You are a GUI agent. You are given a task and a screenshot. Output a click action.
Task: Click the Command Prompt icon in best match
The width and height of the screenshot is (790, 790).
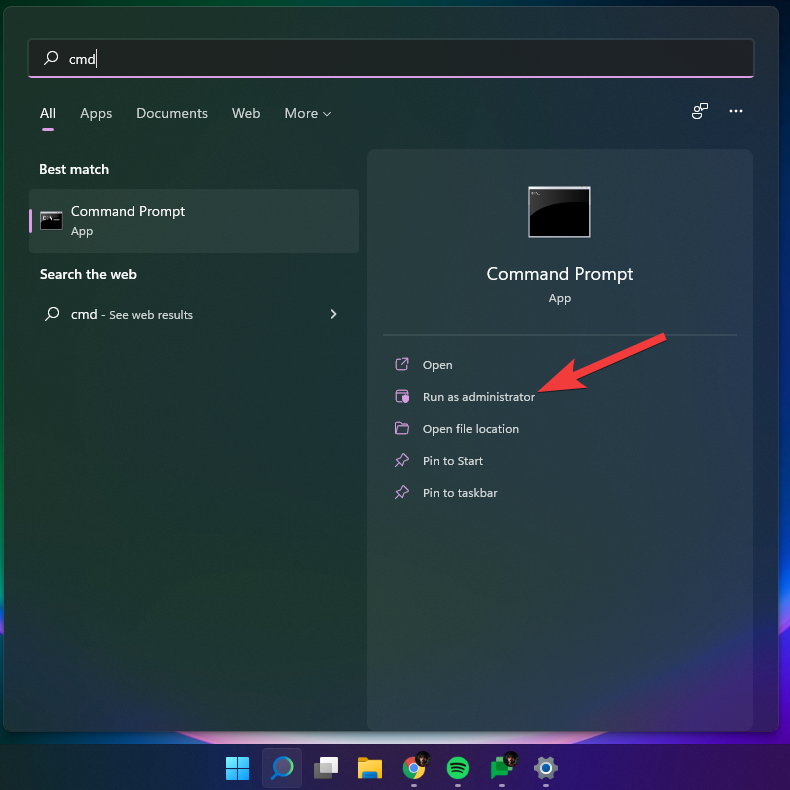51,221
